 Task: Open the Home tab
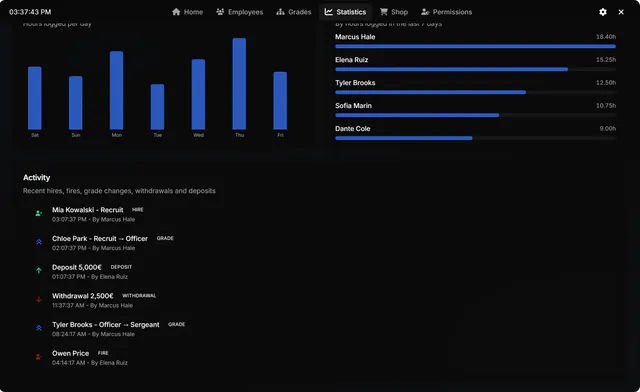click(187, 12)
